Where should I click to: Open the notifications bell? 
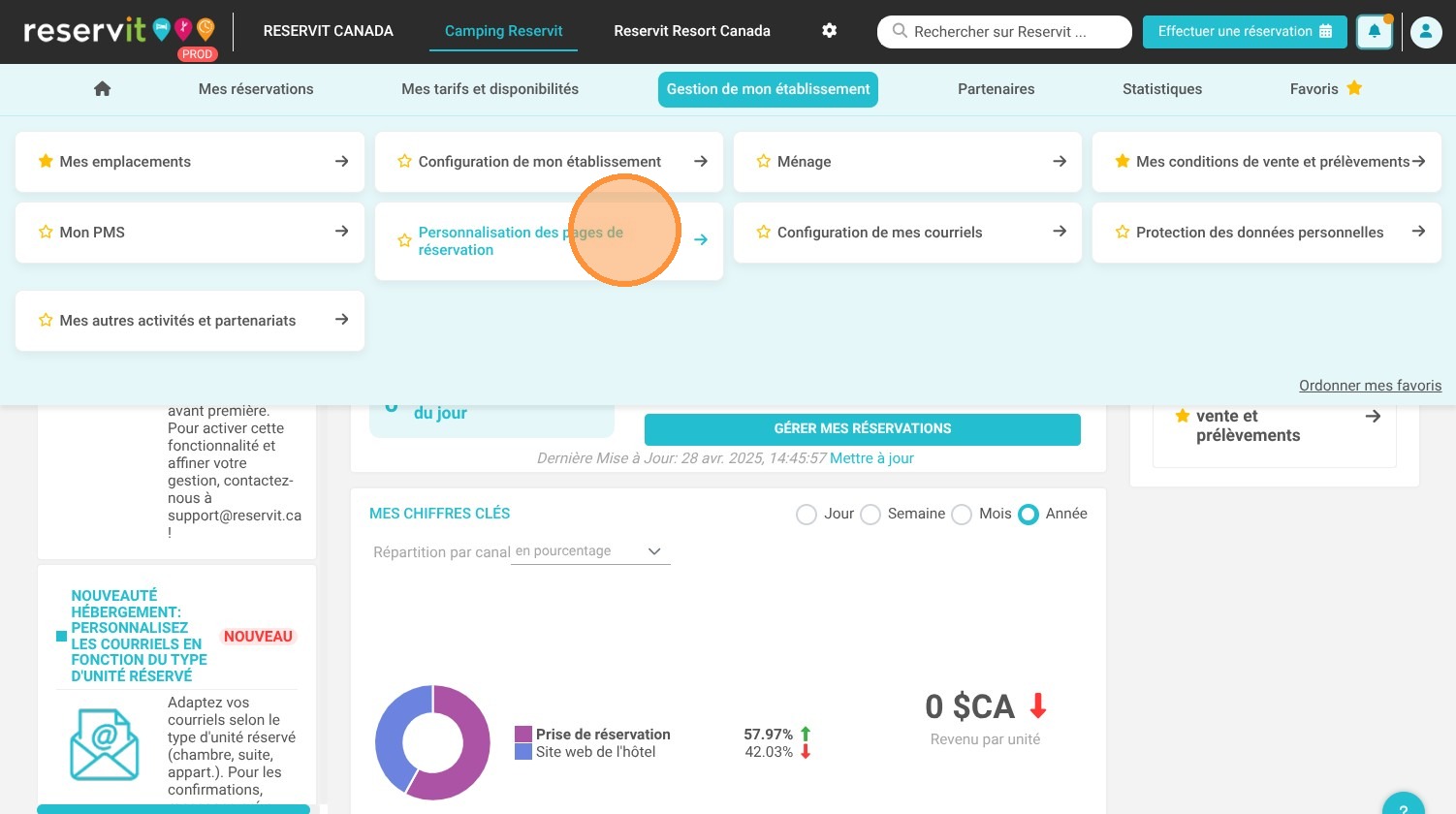pos(1375,32)
